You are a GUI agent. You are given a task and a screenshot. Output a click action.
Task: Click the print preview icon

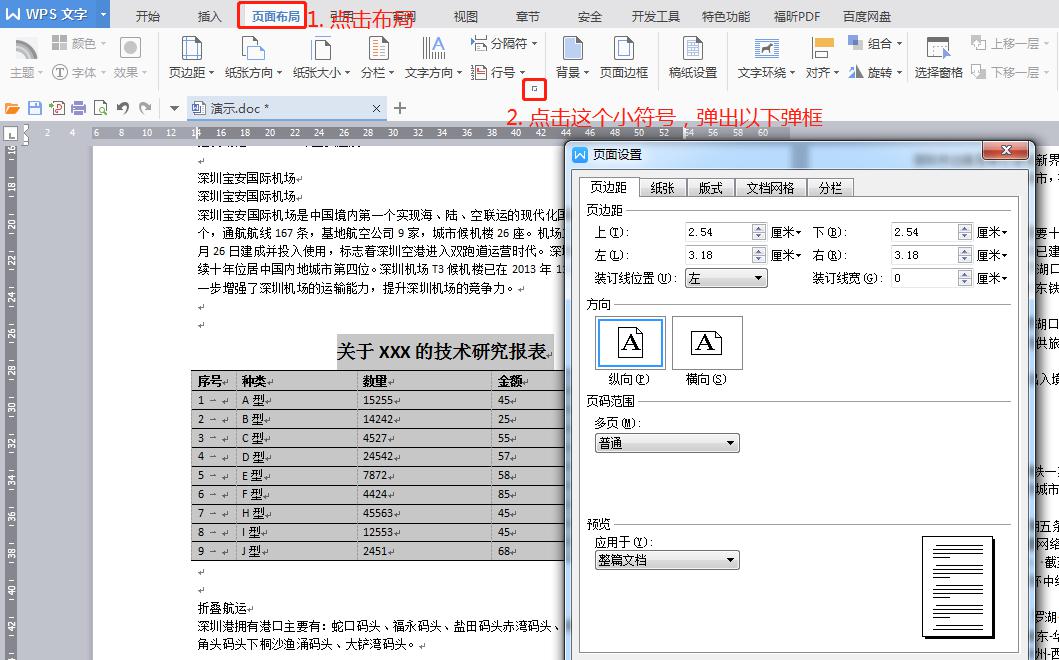pos(101,108)
